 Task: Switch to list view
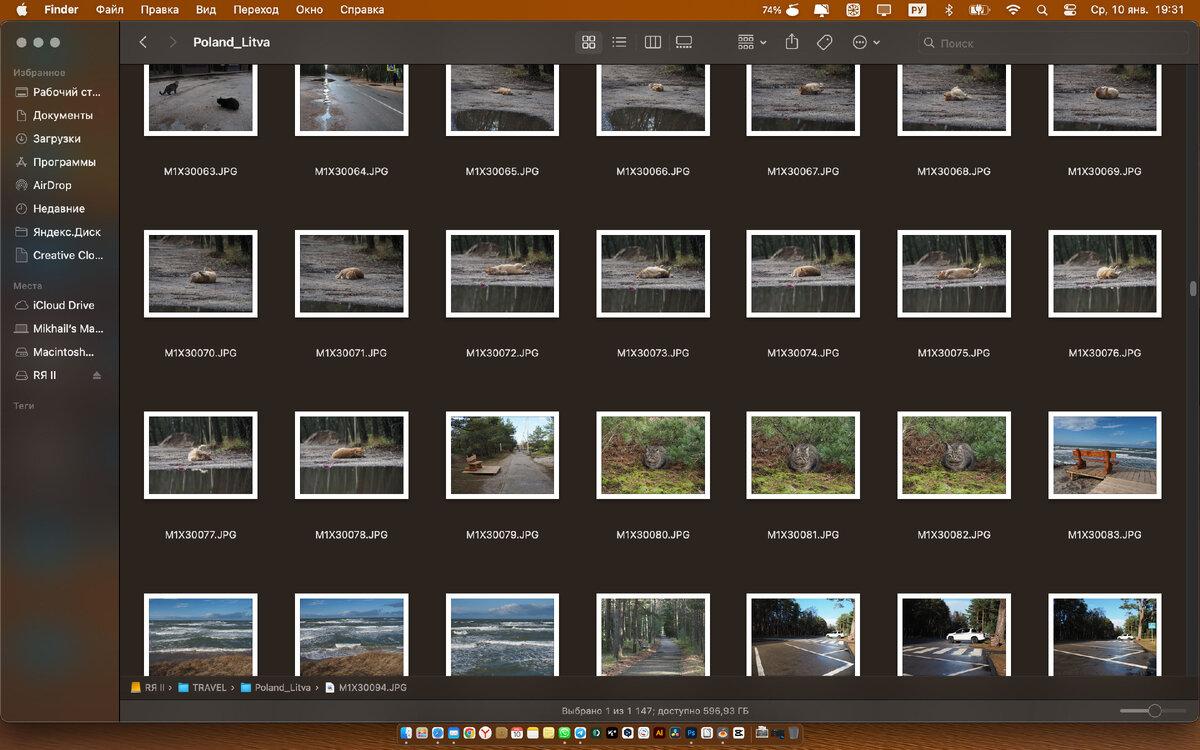(x=620, y=42)
